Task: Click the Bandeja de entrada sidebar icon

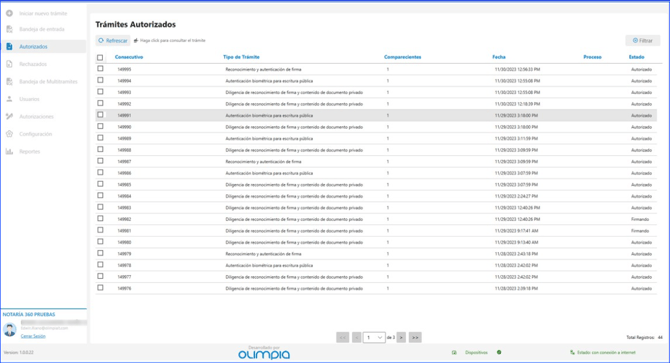Action: pyautogui.click(x=9, y=29)
